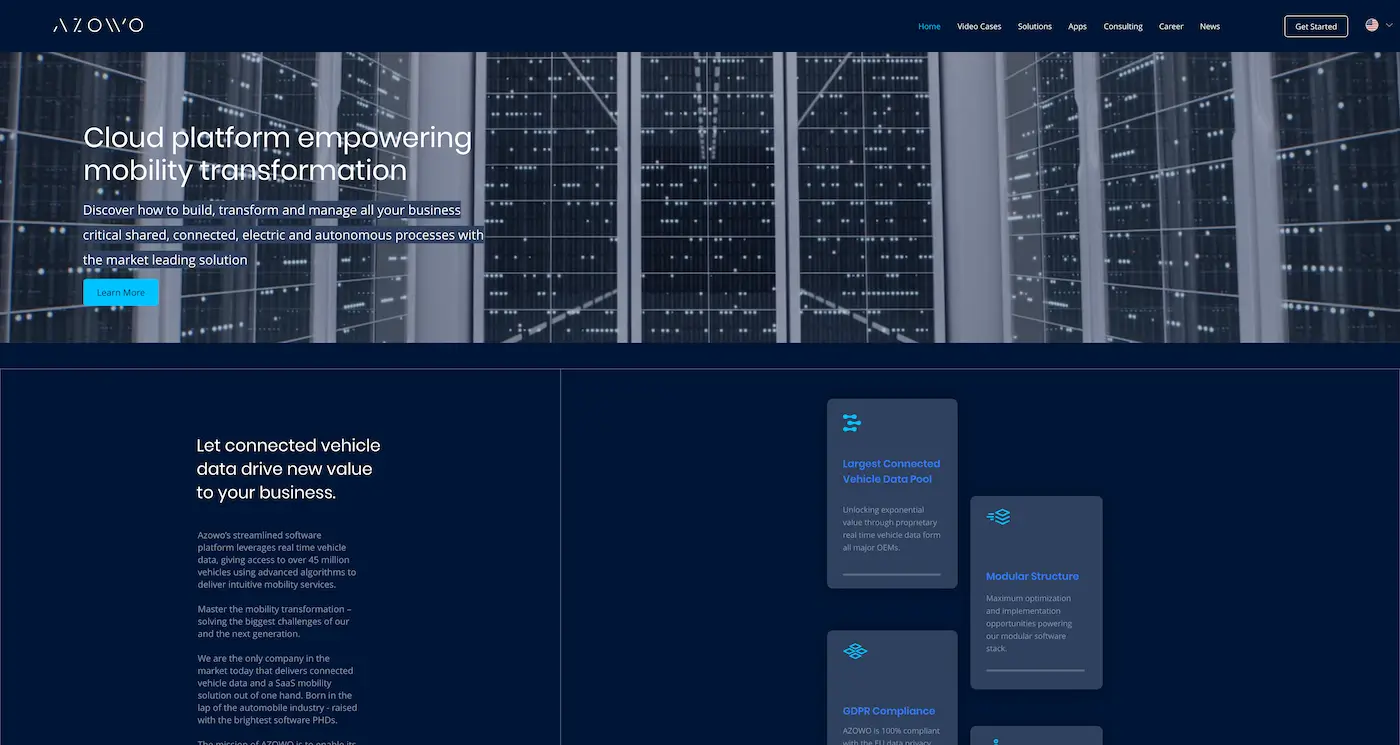This screenshot has height=745, width=1400.
Task: Click the text Maximum optimization and implementation
Action: pos(1029,623)
